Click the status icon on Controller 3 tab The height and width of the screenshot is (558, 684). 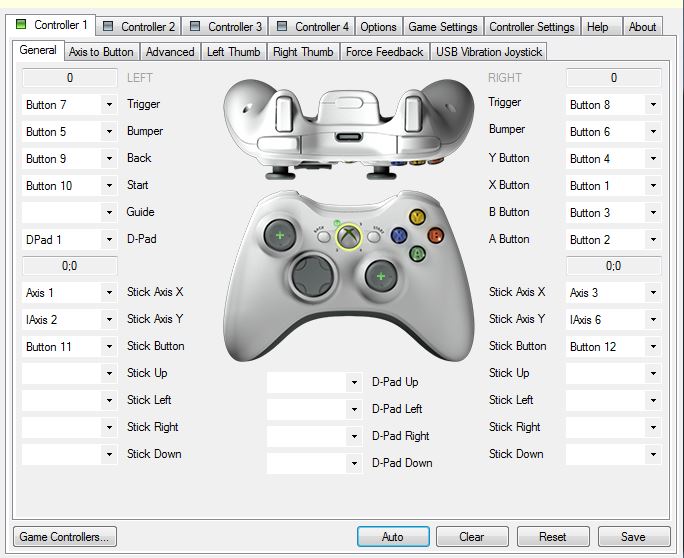[x=195, y=26]
